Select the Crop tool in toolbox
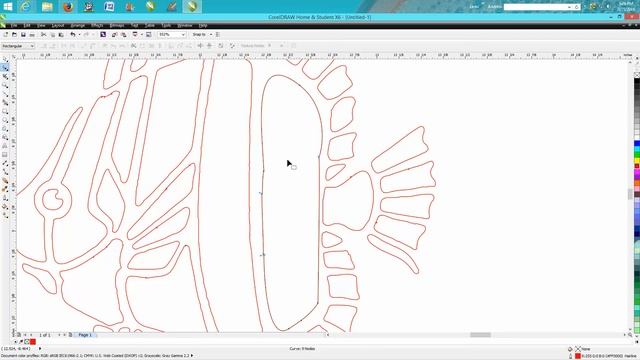Viewport: 640px width, 360px height. click(5, 77)
